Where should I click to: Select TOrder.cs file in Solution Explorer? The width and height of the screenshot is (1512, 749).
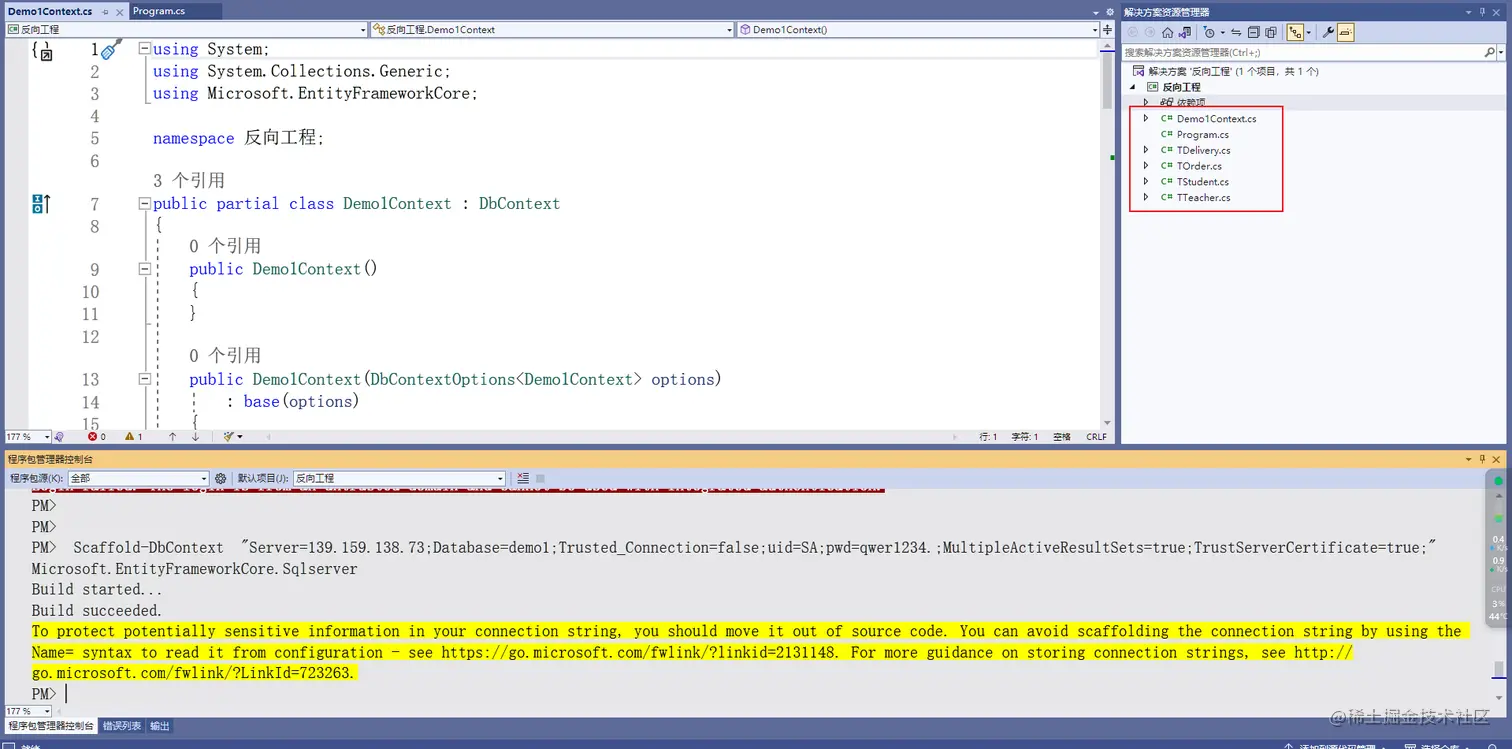(x=1199, y=166)
